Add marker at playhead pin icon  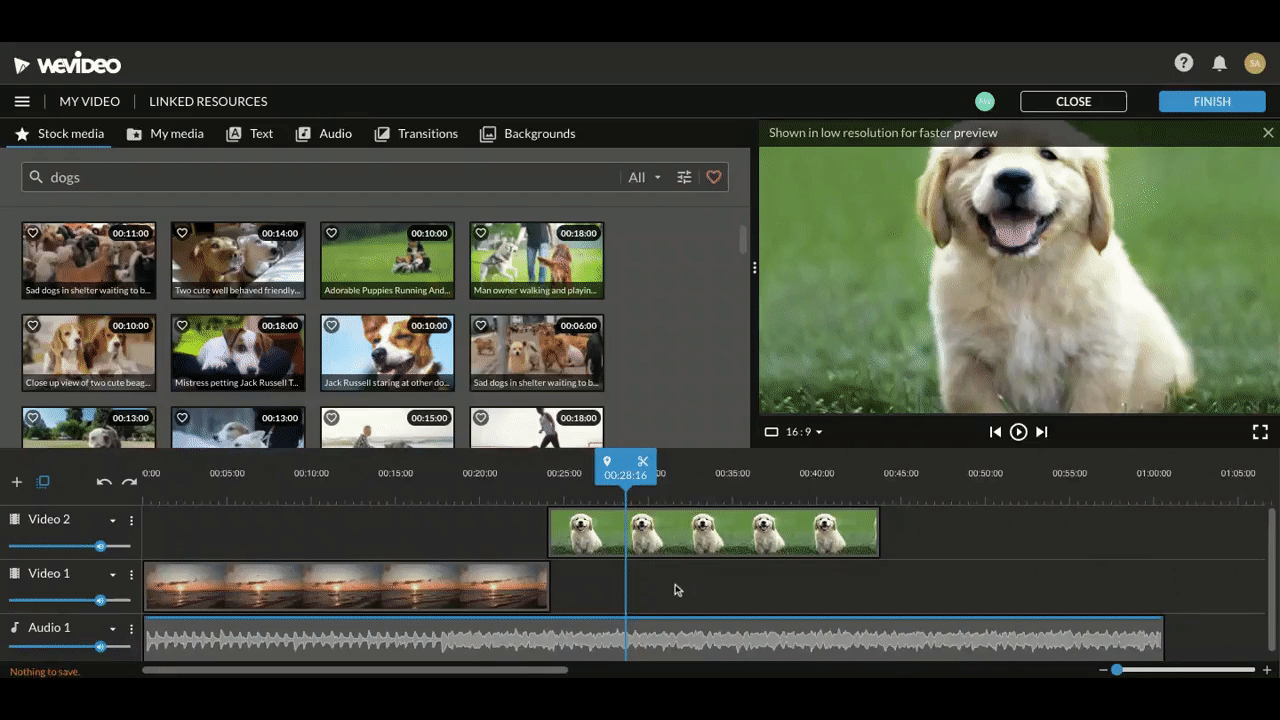[607, 461]
